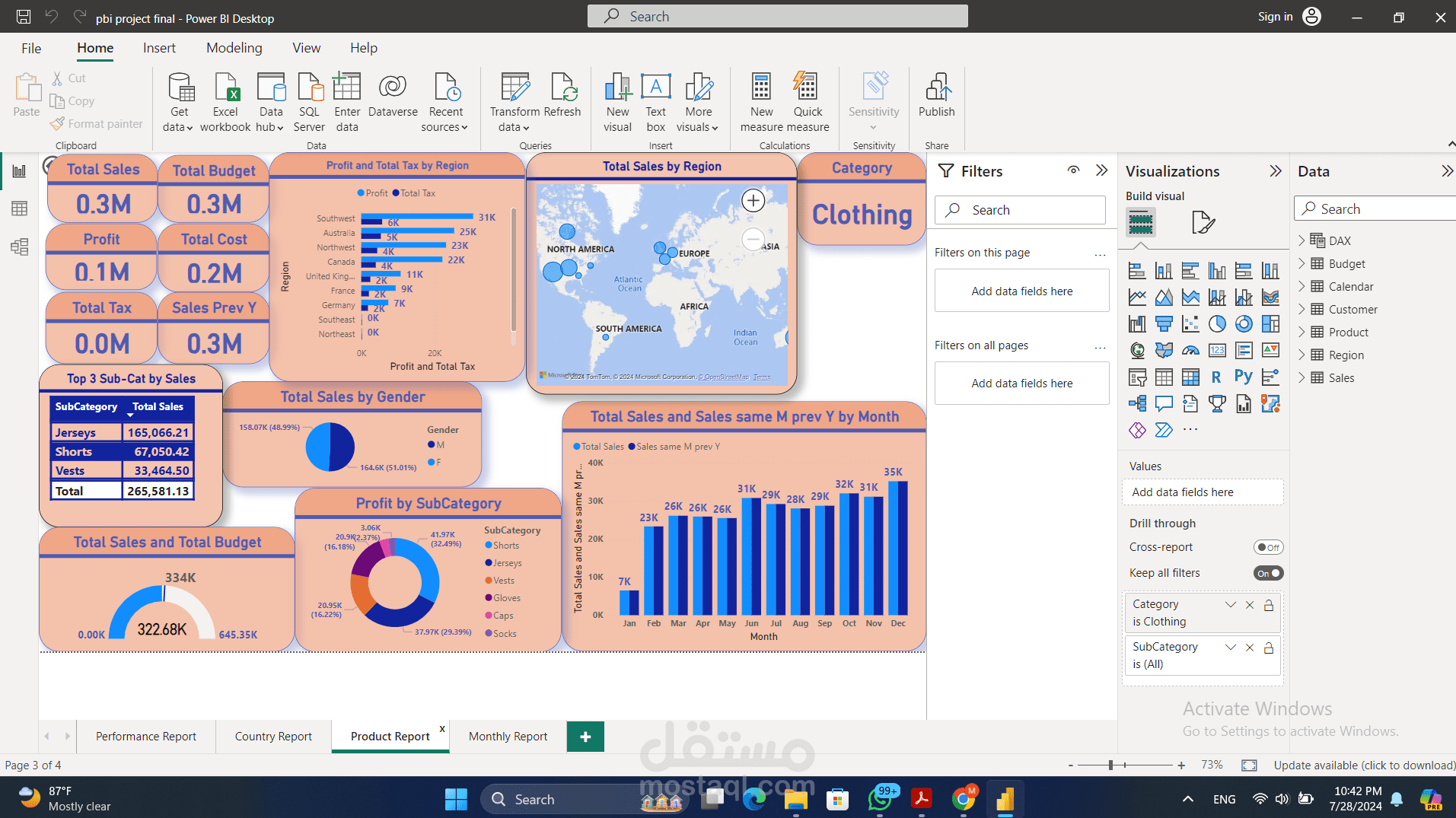Click the lock icon on Category filter
The height and width of the screenshot is (818, 1456).
(1269, 604)
